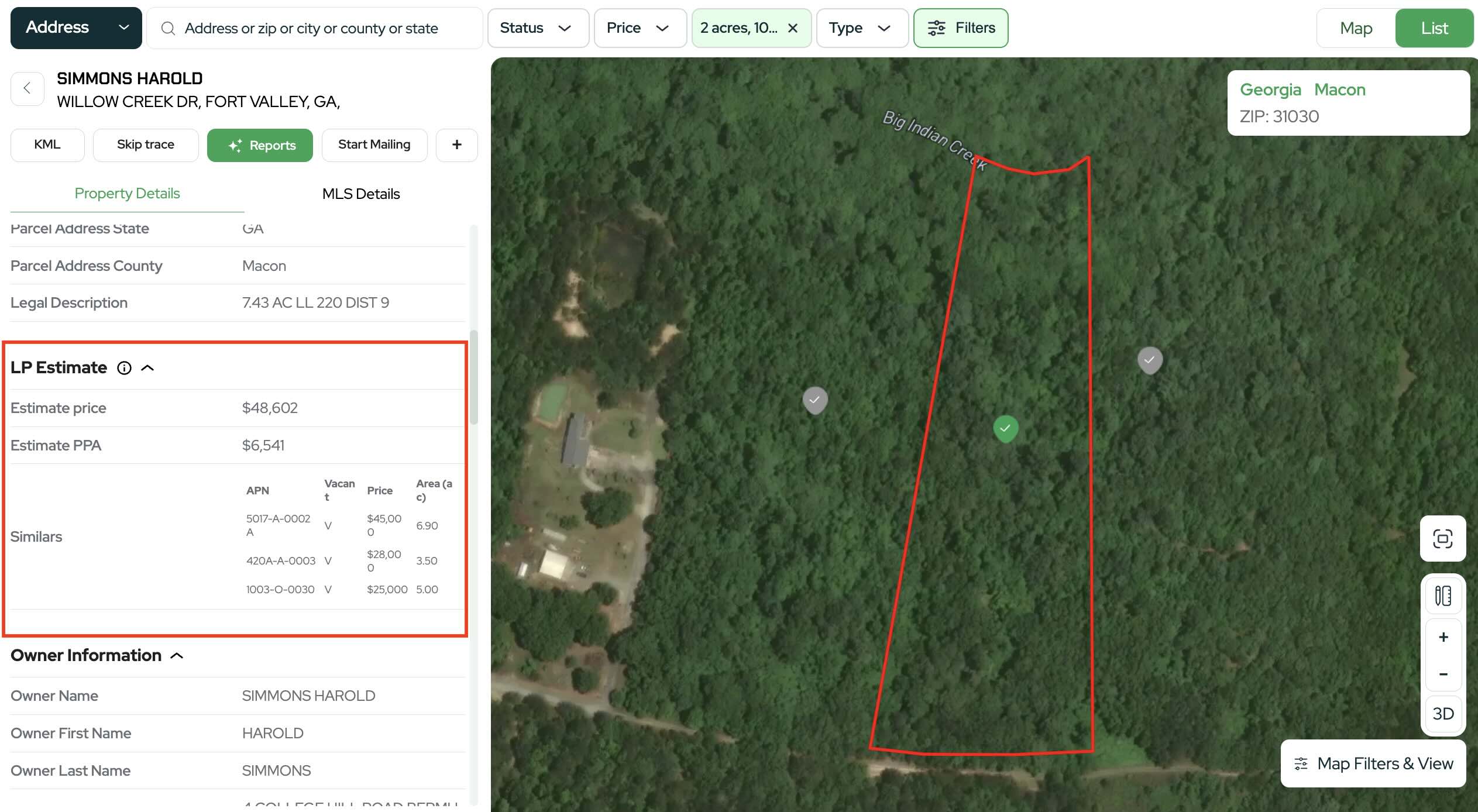
Task: Click the plus icon next to Start Mailing
Action: 457,145
